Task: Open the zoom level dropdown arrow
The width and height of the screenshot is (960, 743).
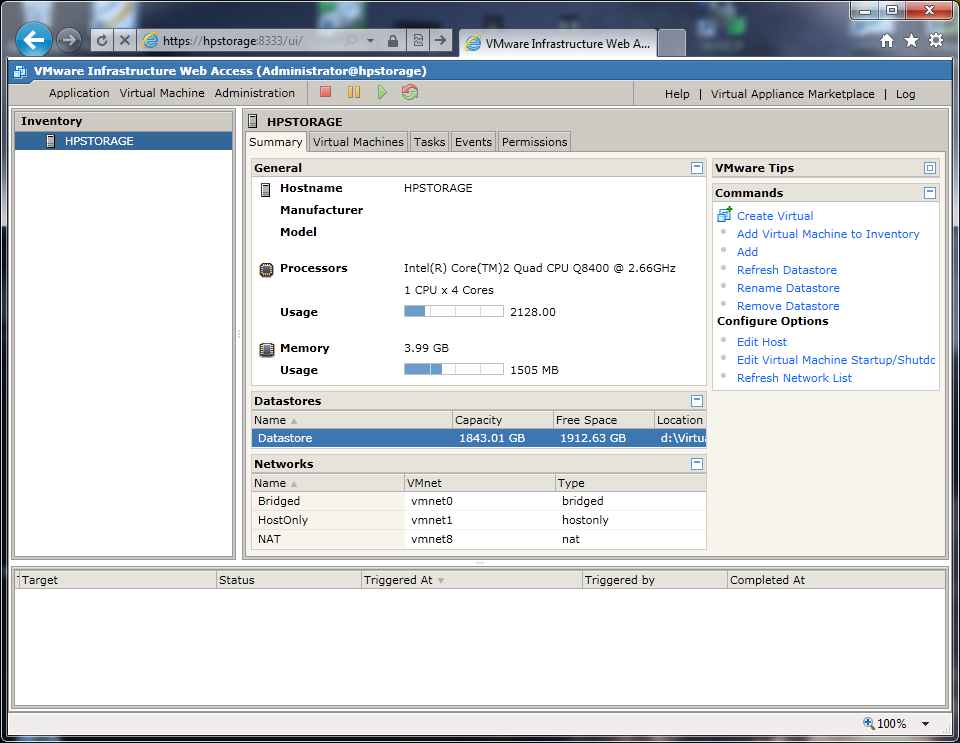Action: coord(925,723)
